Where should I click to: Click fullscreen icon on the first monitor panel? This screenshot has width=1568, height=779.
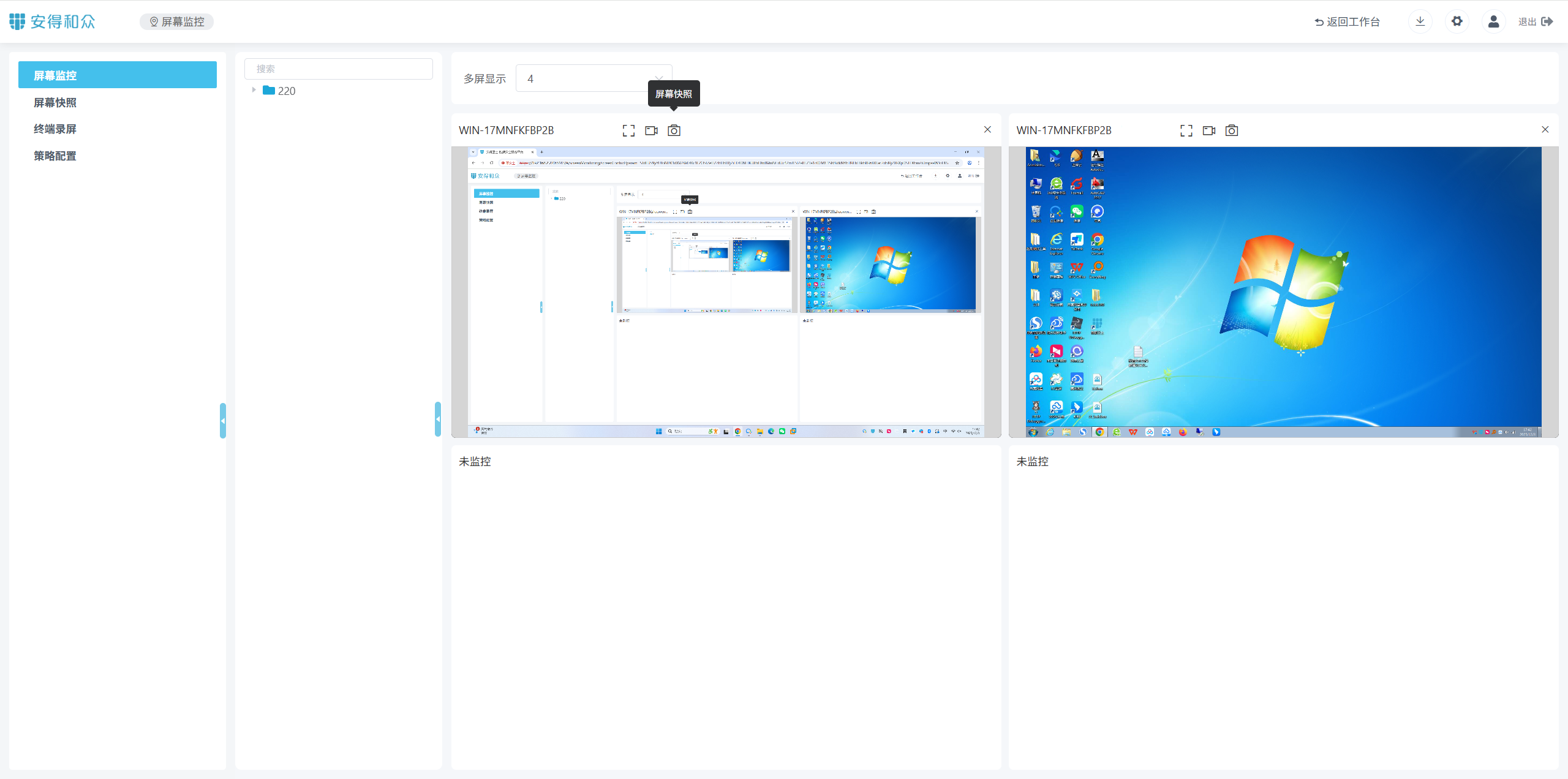coord(628,130)
